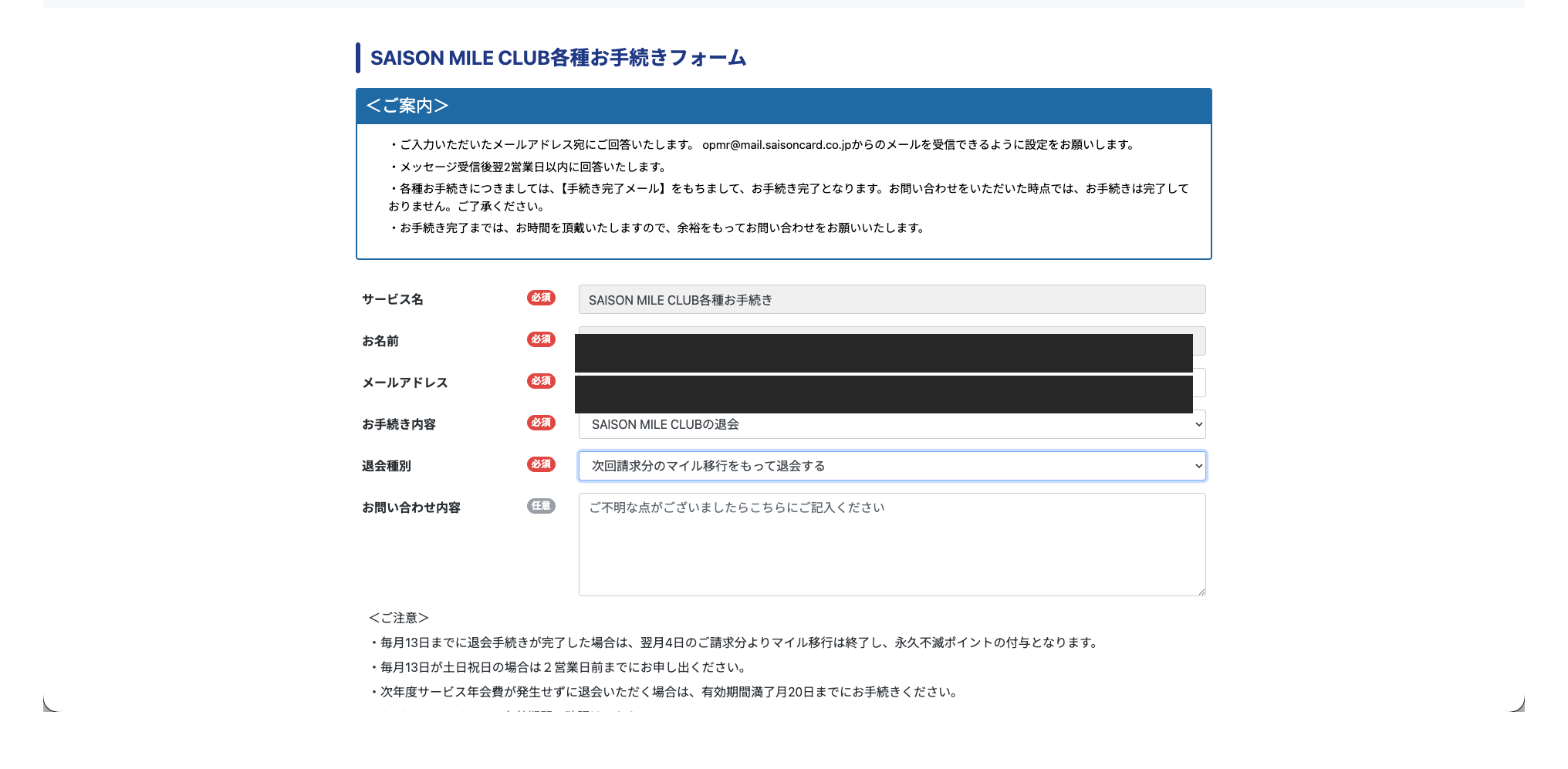Click the お手続き完了までは notice line

tap(657, 228)
